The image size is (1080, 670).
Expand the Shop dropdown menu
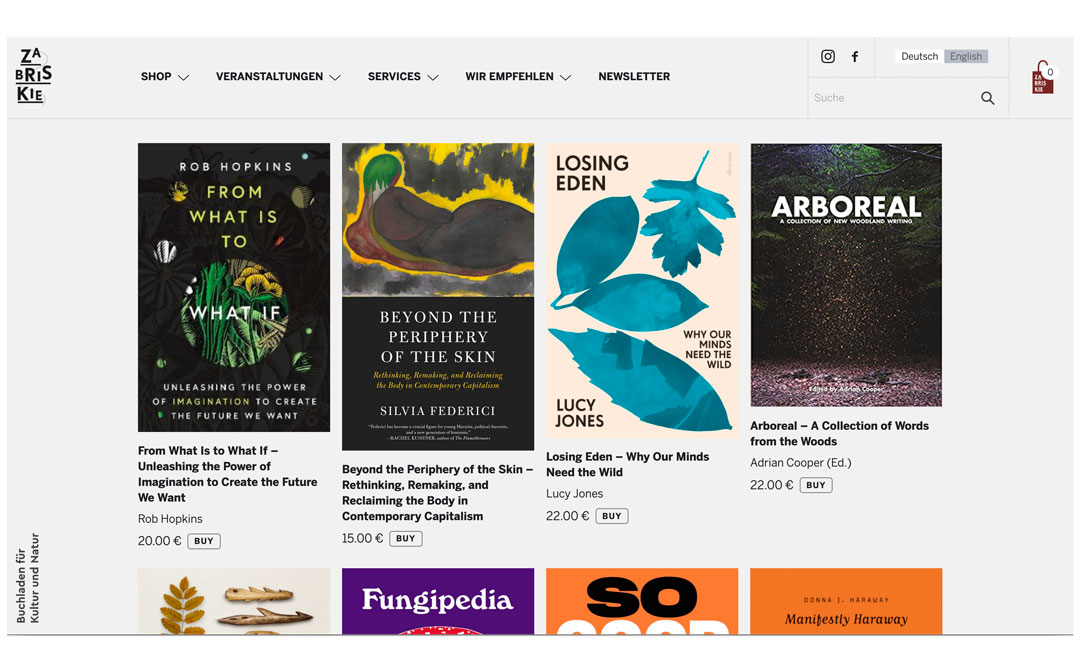click(165, 76)
